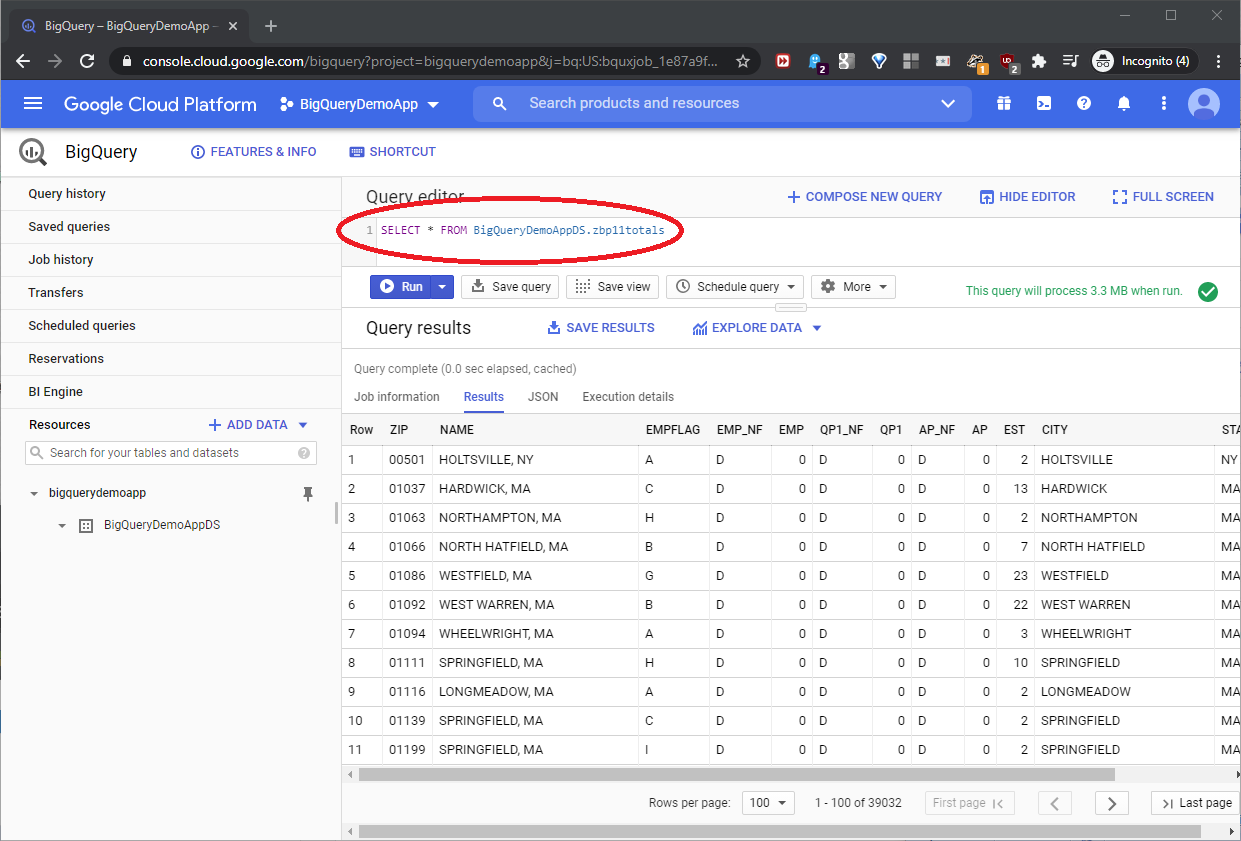Open the BigQueryDemoApp project selector

(360, 104)
